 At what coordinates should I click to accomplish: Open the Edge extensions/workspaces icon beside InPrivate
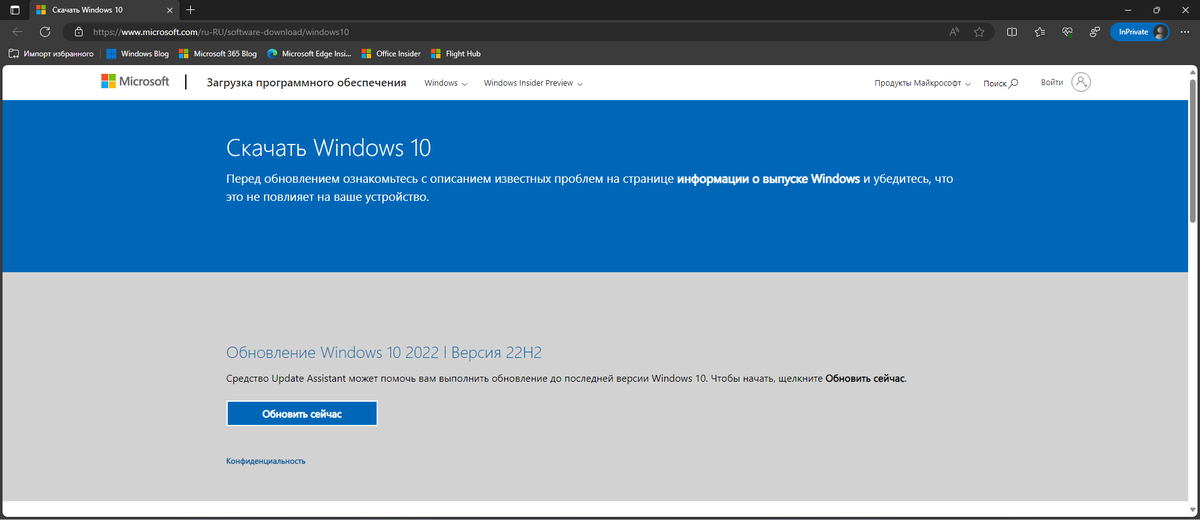(1095, 32)
